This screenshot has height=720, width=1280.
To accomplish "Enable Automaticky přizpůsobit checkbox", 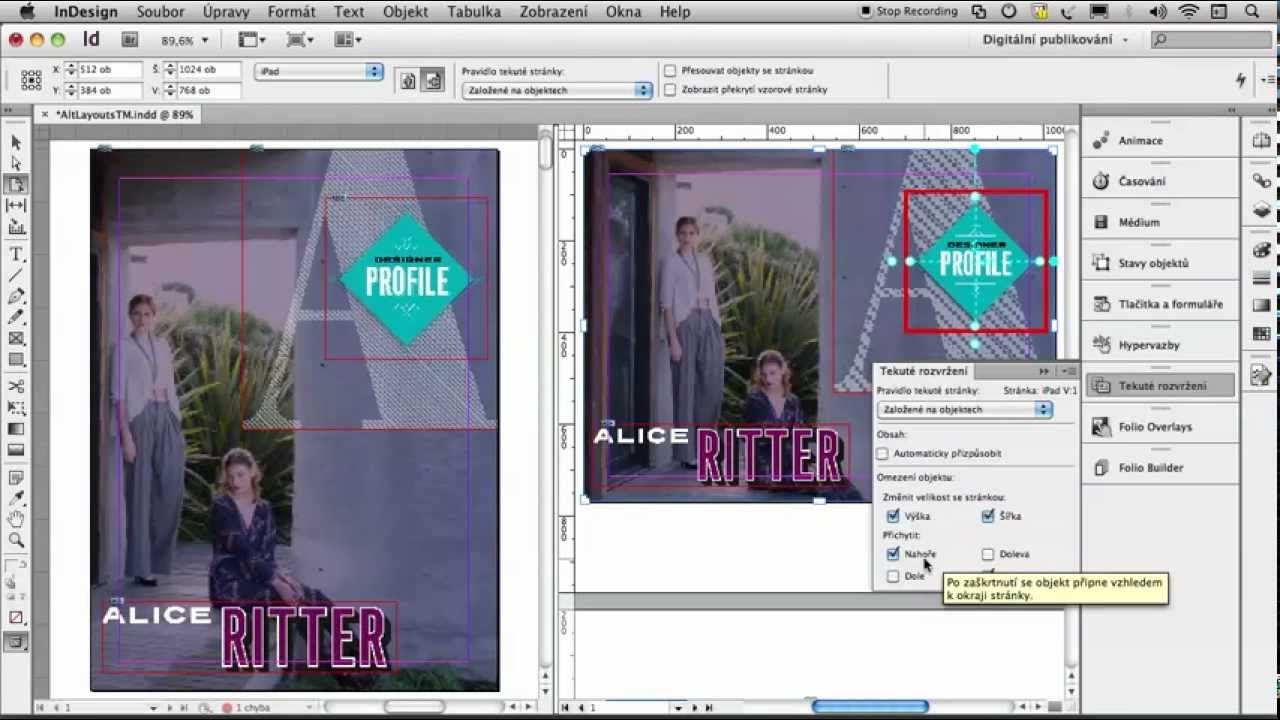I will coord(882,454).
